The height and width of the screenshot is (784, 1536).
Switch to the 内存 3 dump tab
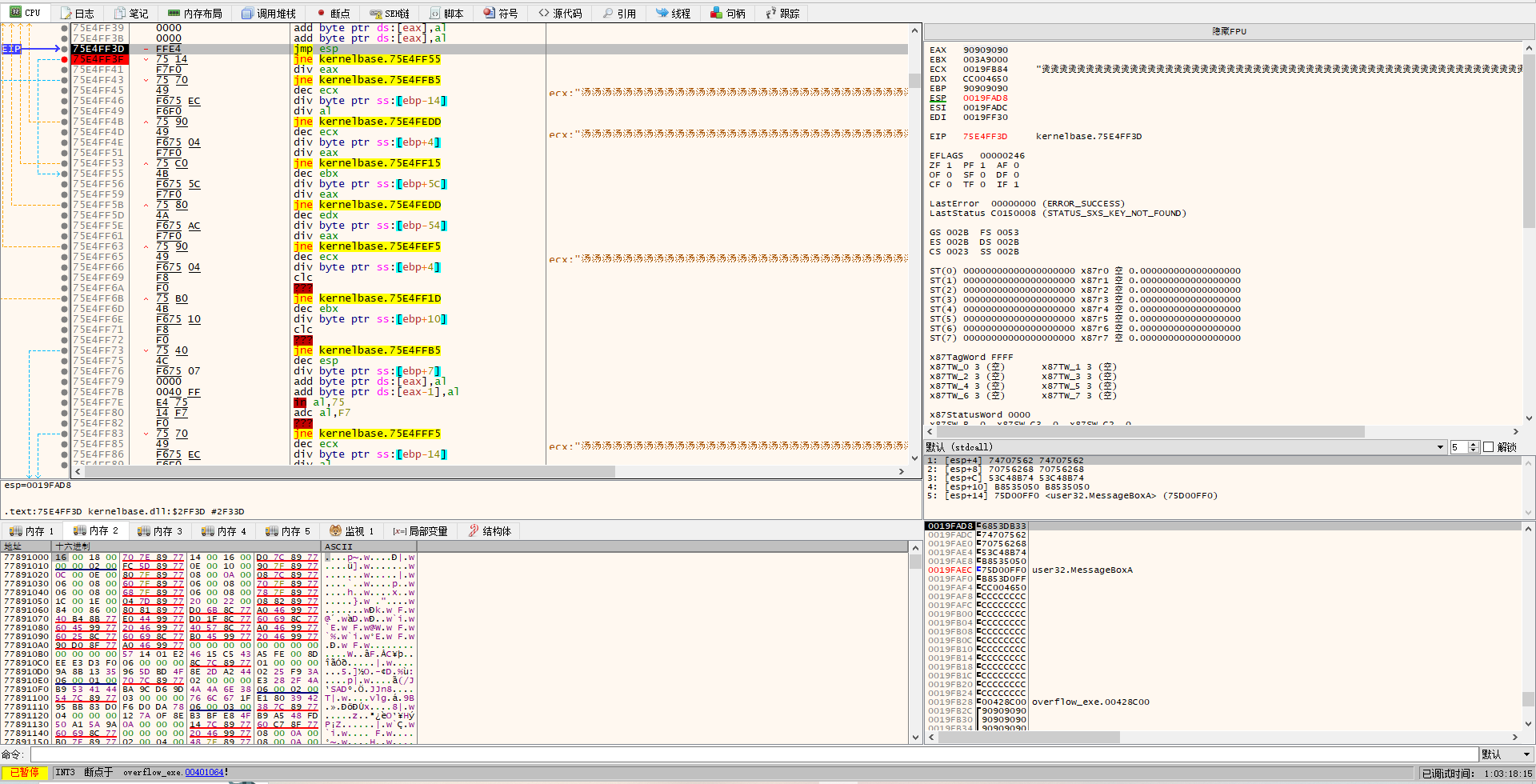pos(160,531)
